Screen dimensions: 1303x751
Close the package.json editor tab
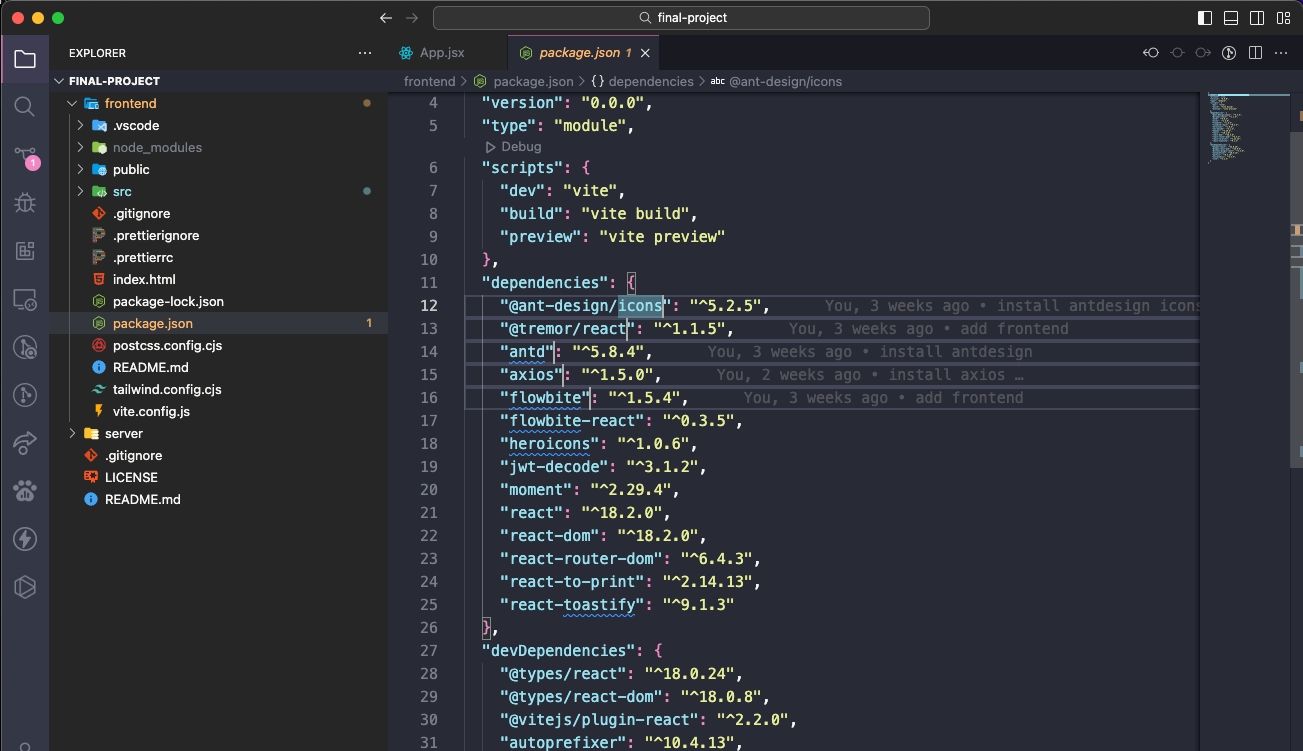(645, 52)
